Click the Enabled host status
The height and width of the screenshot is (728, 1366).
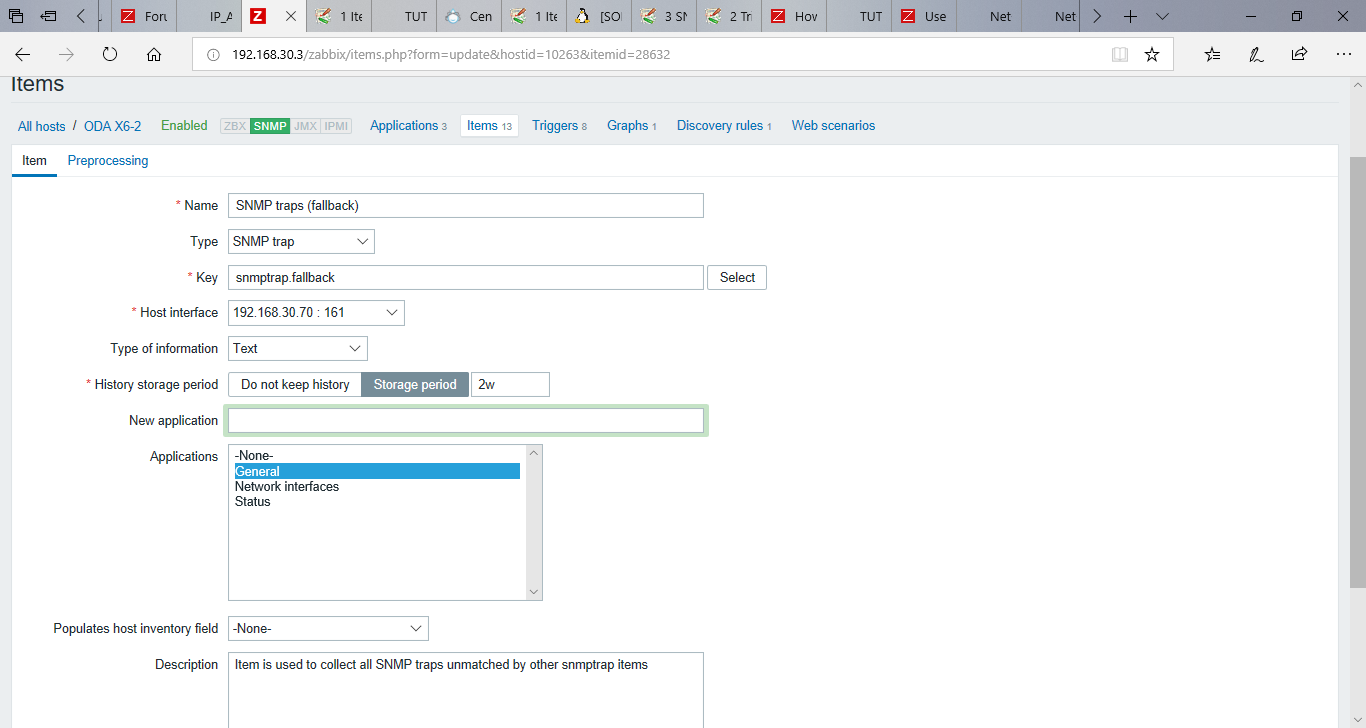(x=184, y=126)
